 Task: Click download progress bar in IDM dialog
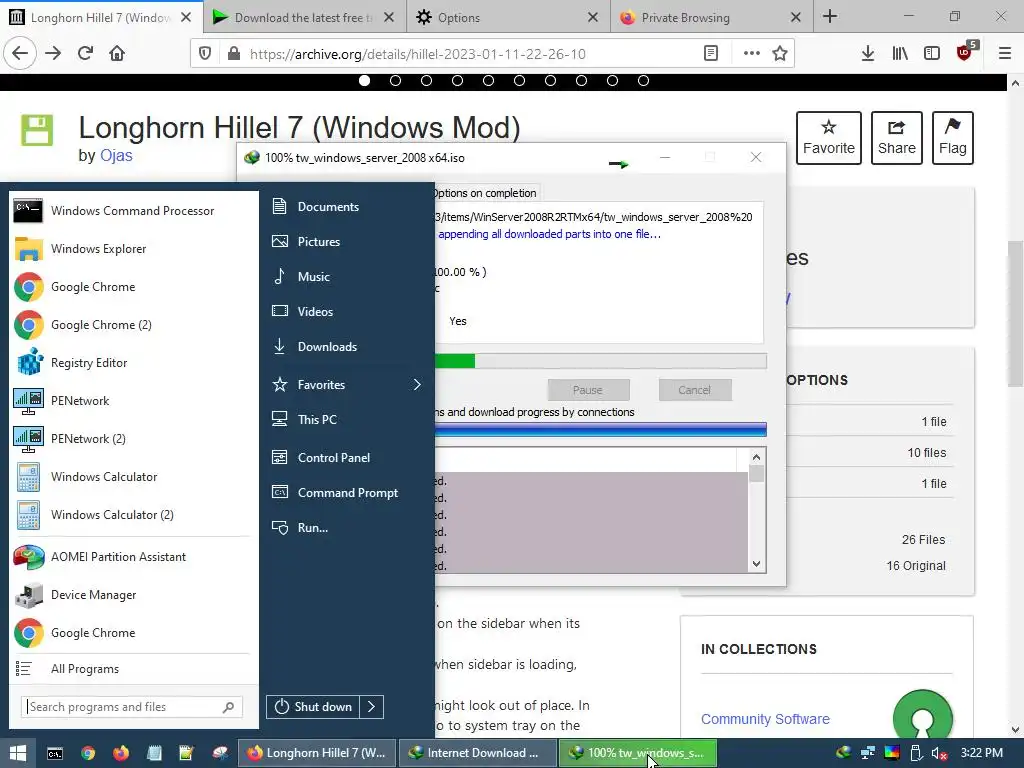click(600, 361)
